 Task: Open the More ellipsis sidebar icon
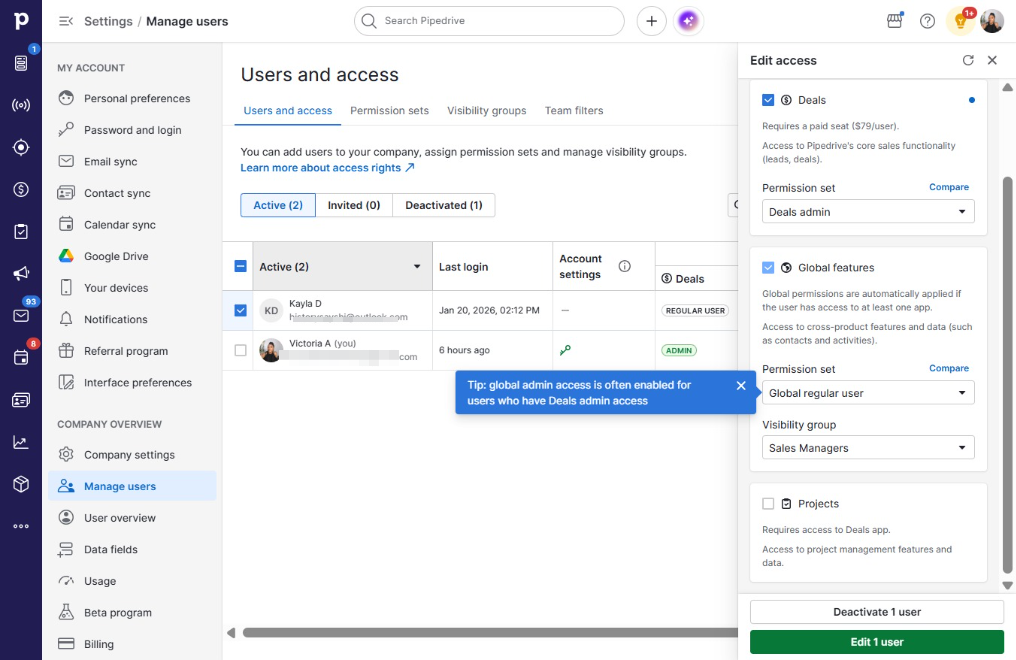[x=21, y=526]
